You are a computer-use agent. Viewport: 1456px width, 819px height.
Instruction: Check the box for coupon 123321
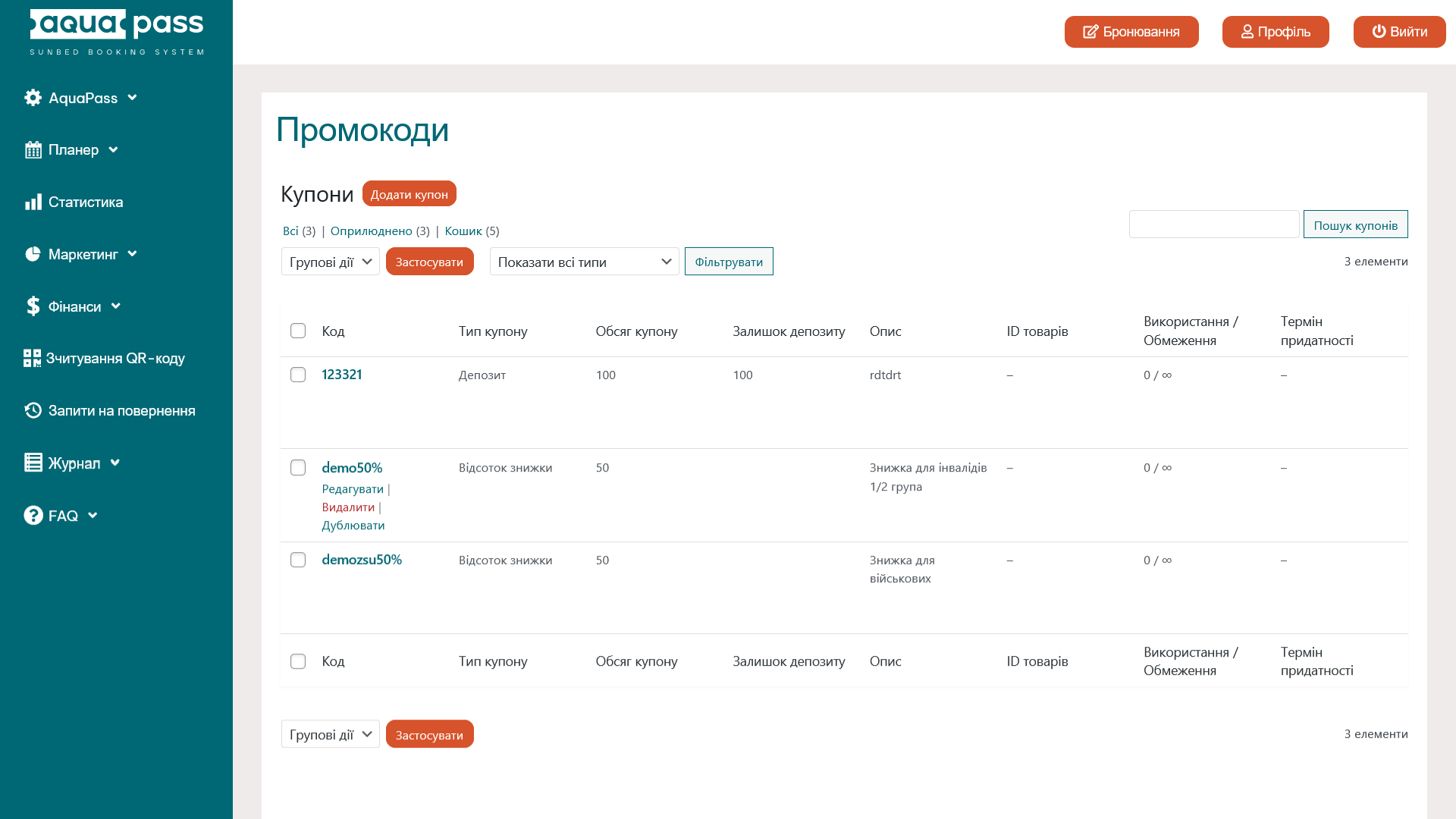click(x=298, y=375)
